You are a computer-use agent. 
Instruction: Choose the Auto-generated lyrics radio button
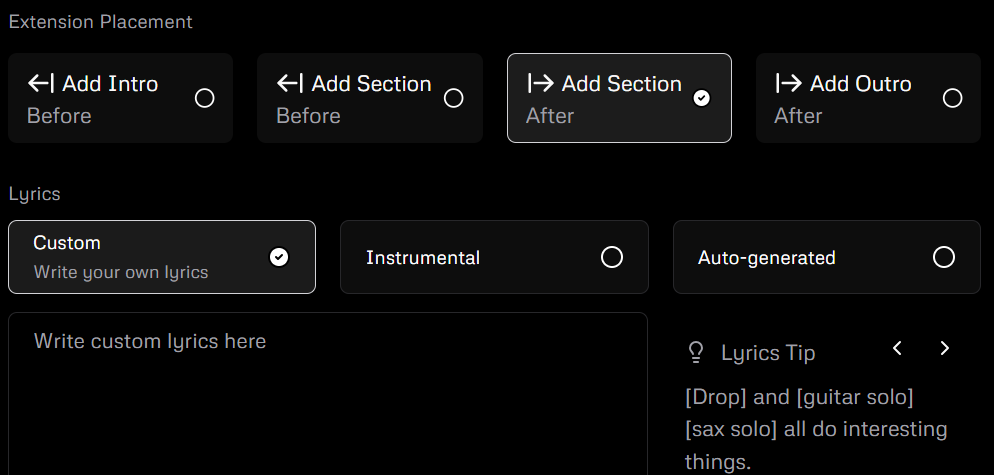[x=943, y=257]
